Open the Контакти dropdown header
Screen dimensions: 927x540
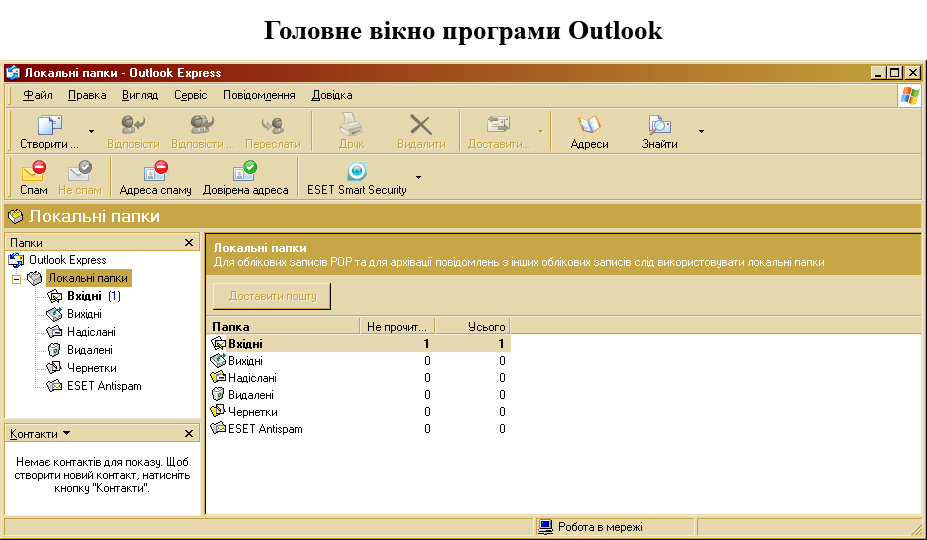40,434
